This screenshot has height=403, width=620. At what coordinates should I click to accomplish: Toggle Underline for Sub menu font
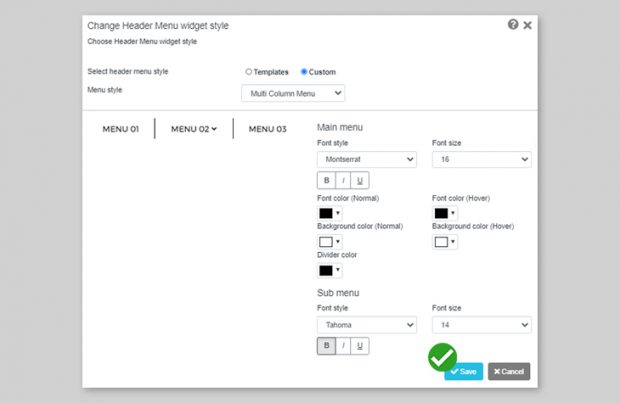(x=360, y=346)
